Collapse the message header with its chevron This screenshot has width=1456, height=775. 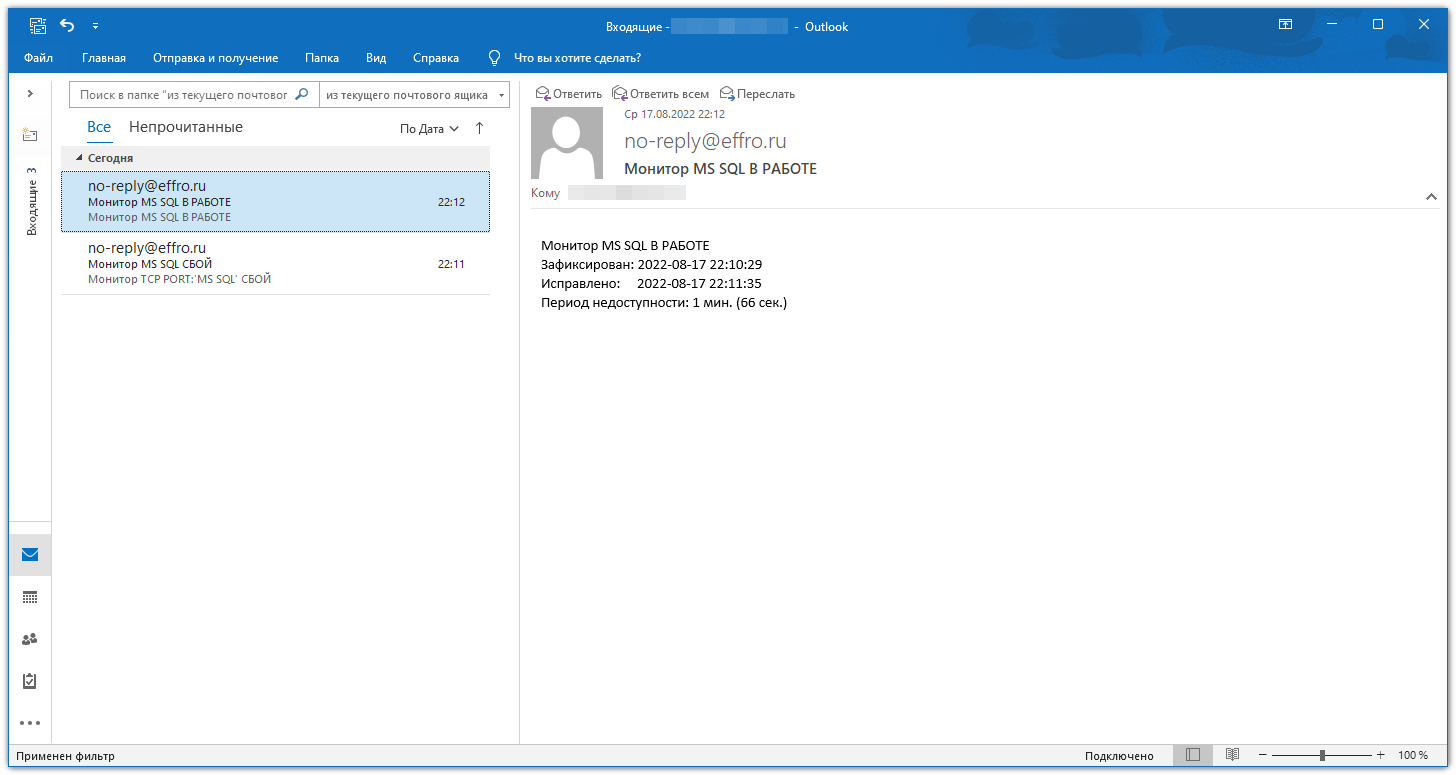(x=1433, y=197)
